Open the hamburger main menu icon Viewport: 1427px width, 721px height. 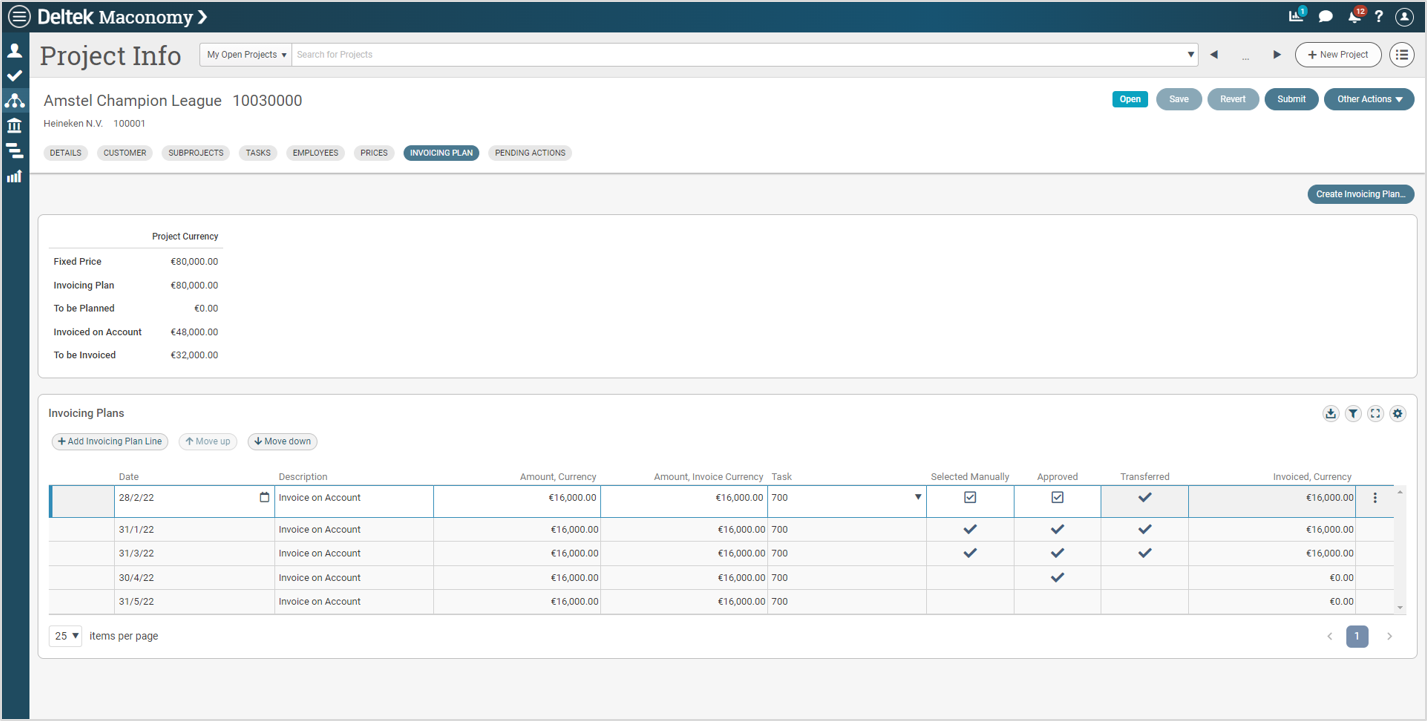(19, 17)
